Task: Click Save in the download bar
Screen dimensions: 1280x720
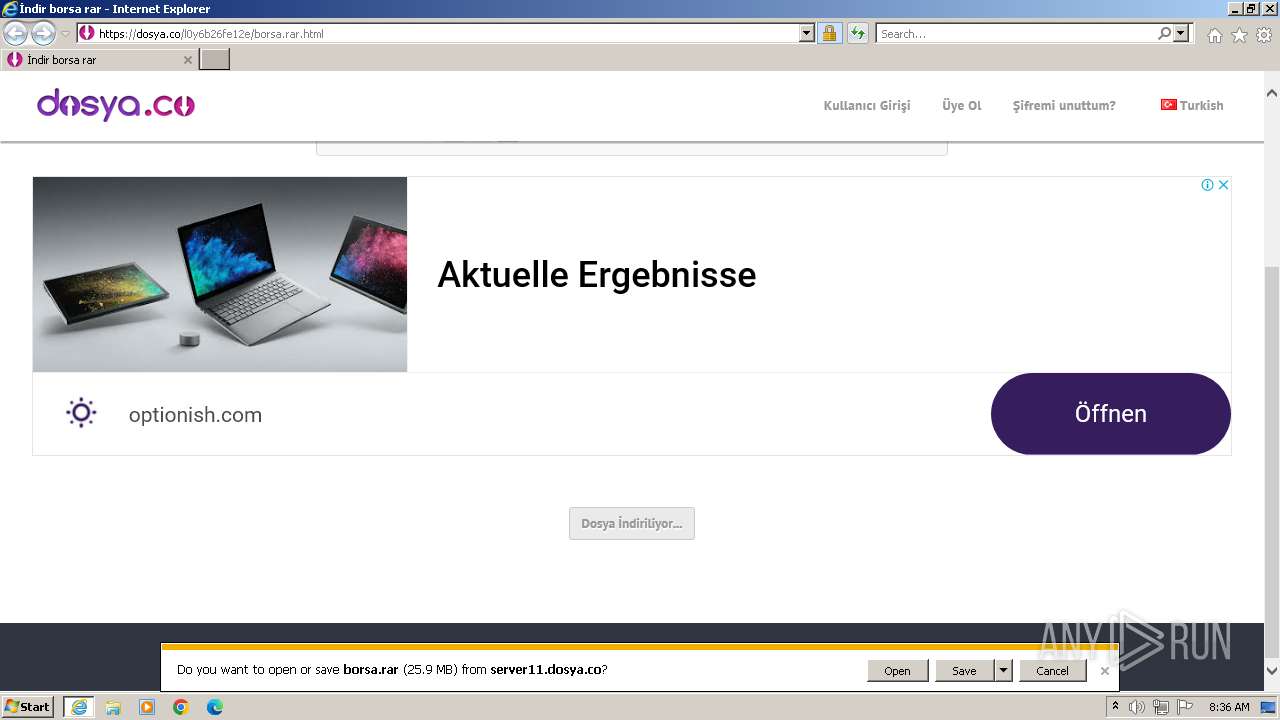Action: tap(965, 670)
